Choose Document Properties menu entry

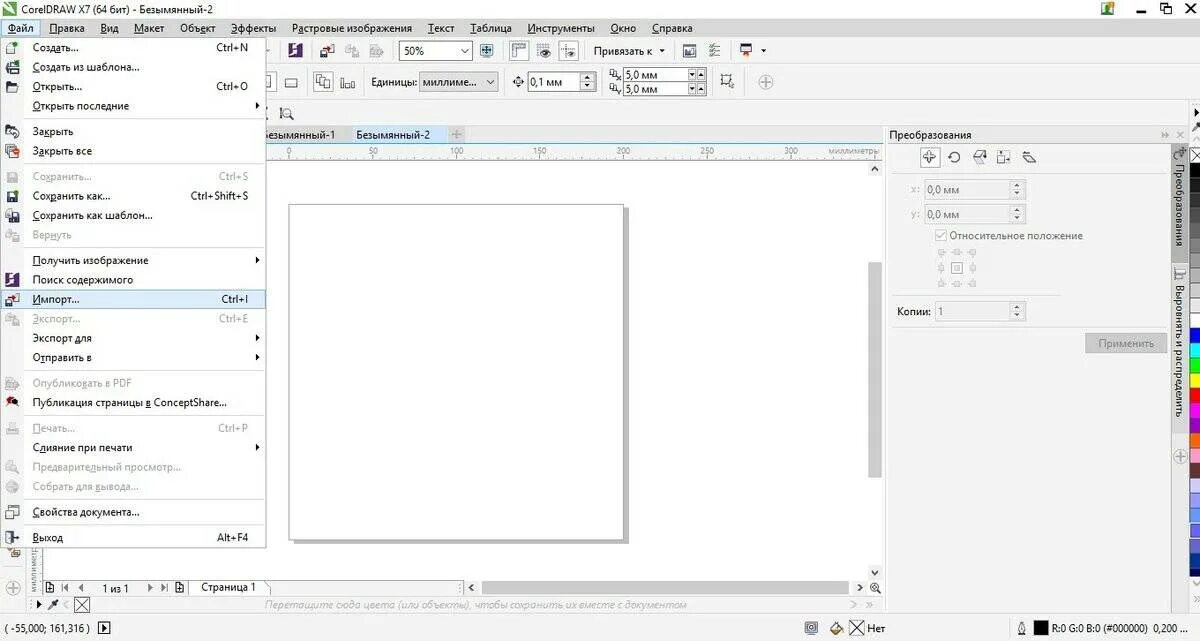132,512
